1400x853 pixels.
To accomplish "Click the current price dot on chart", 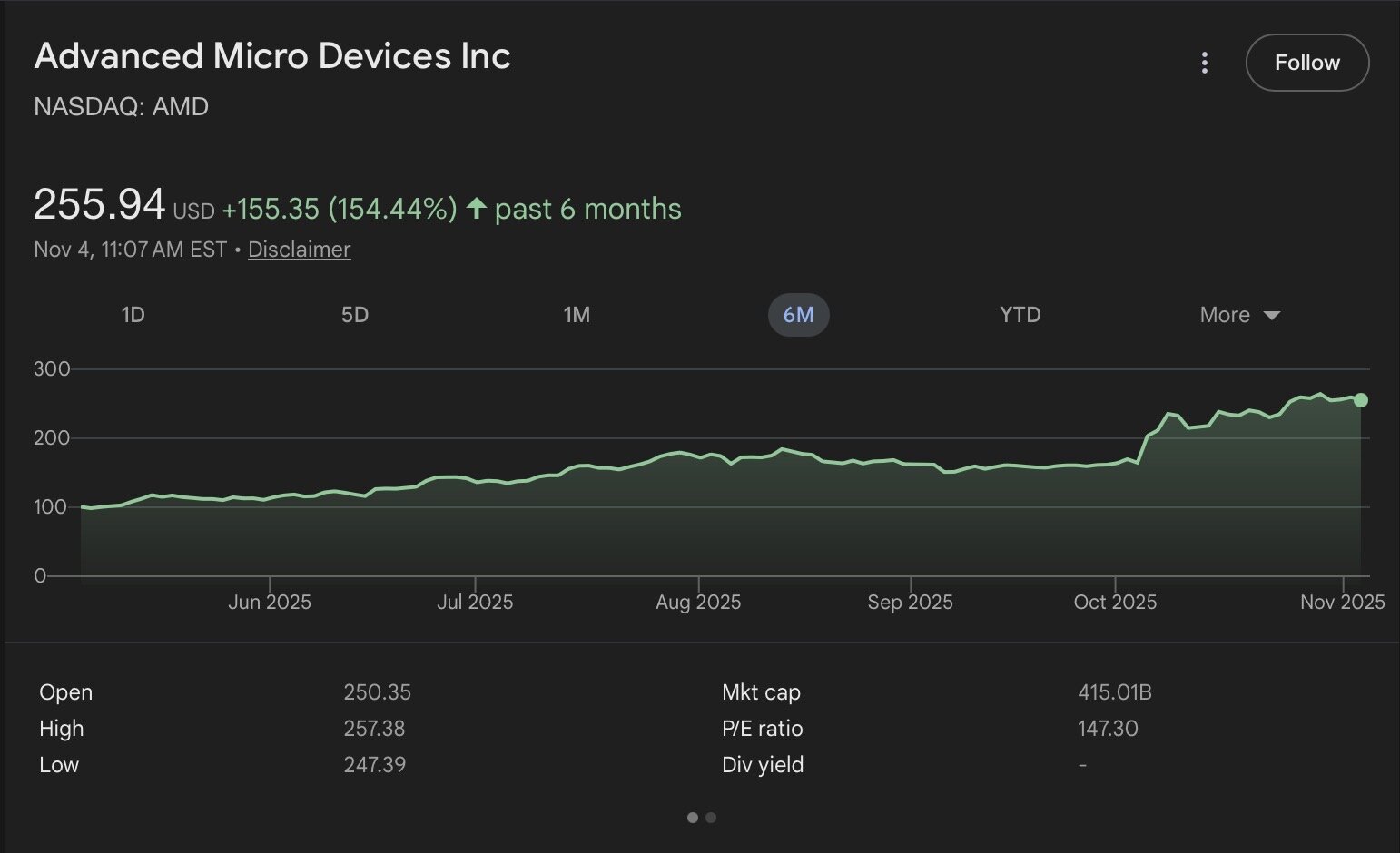I will coord(1360,400).
